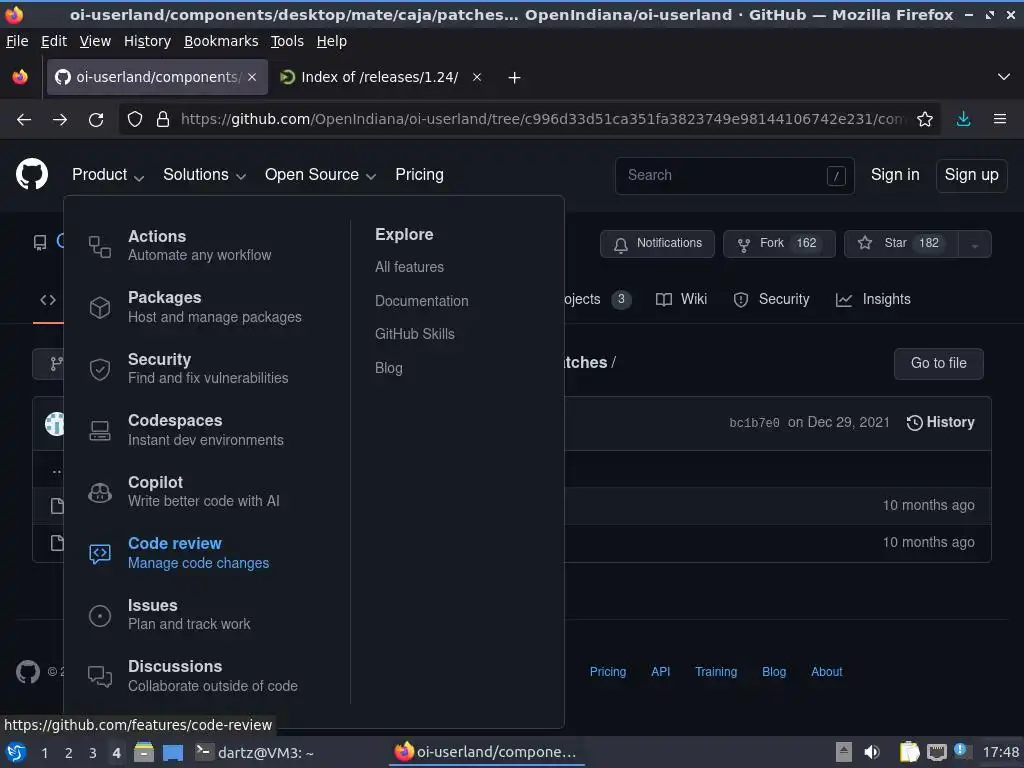Click the History clock icon
The width and height of the screenshot is (1024, 768).
pos(914,423)
